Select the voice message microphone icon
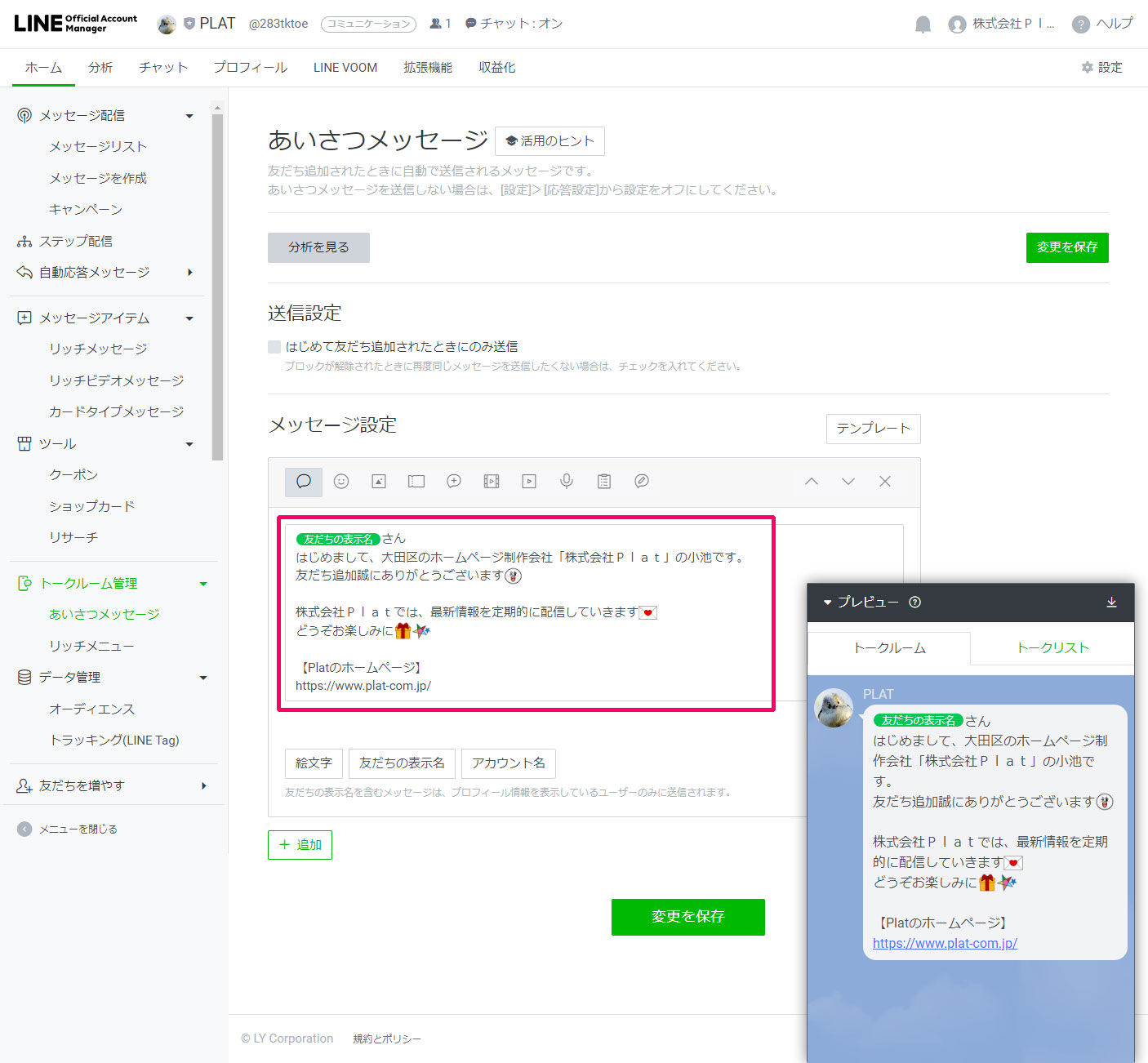 pos(567,482)
